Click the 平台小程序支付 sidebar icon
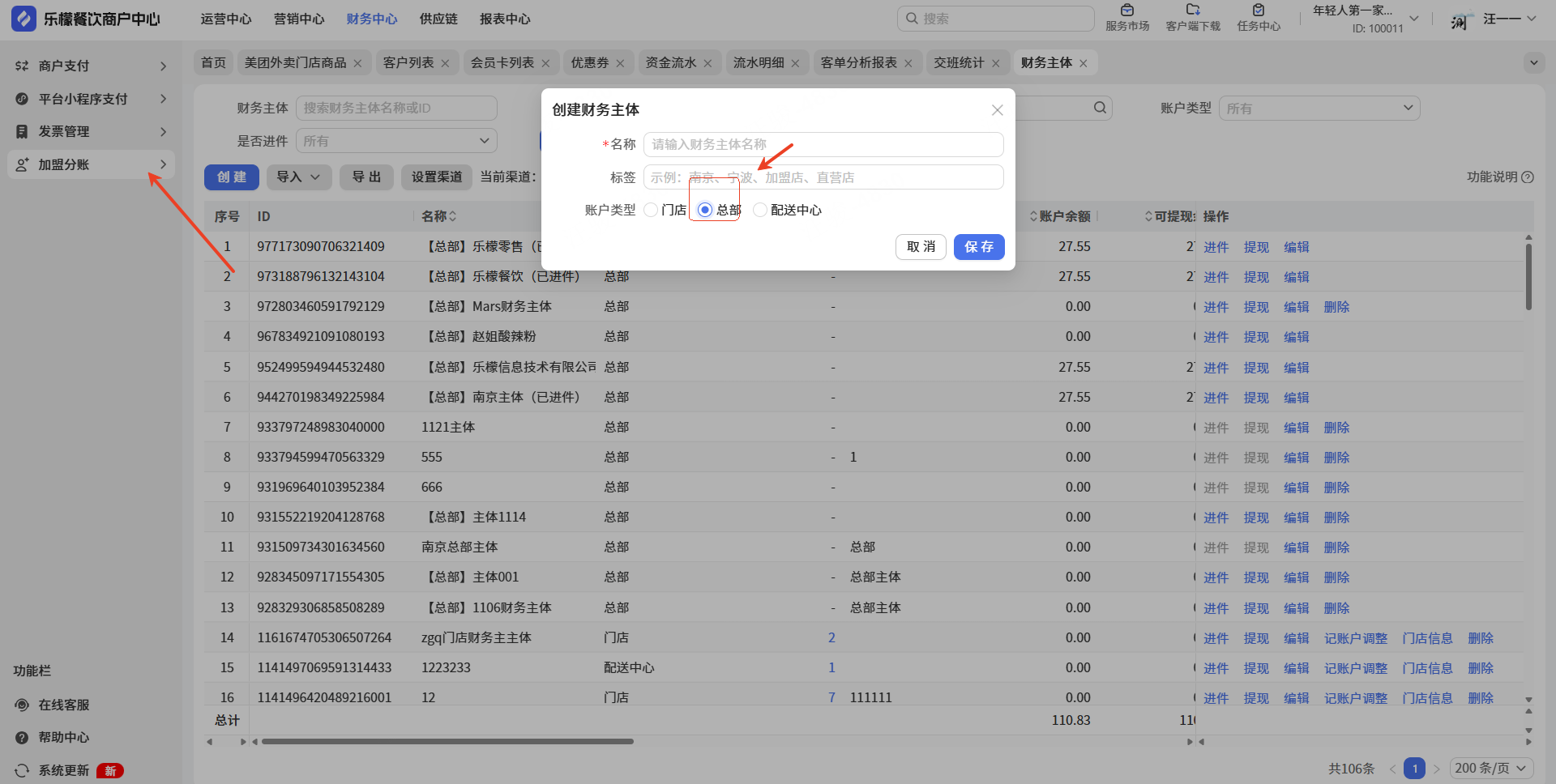This screenshot has width=1556, height=784. click(22, 99)
